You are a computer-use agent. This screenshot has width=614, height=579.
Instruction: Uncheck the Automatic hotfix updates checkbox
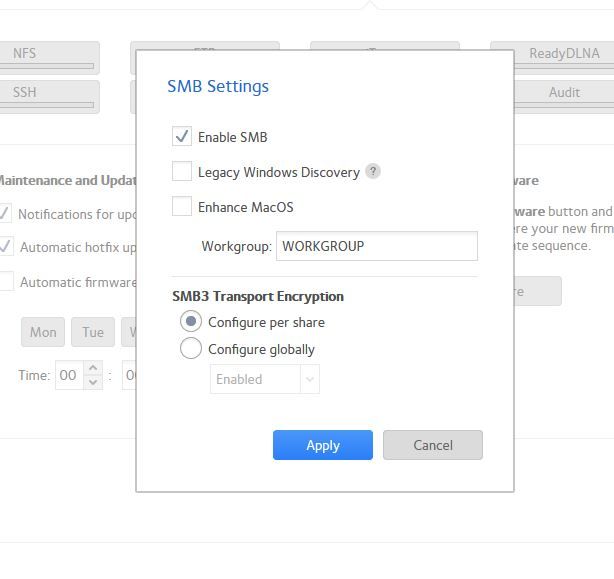tap(5, 247)
